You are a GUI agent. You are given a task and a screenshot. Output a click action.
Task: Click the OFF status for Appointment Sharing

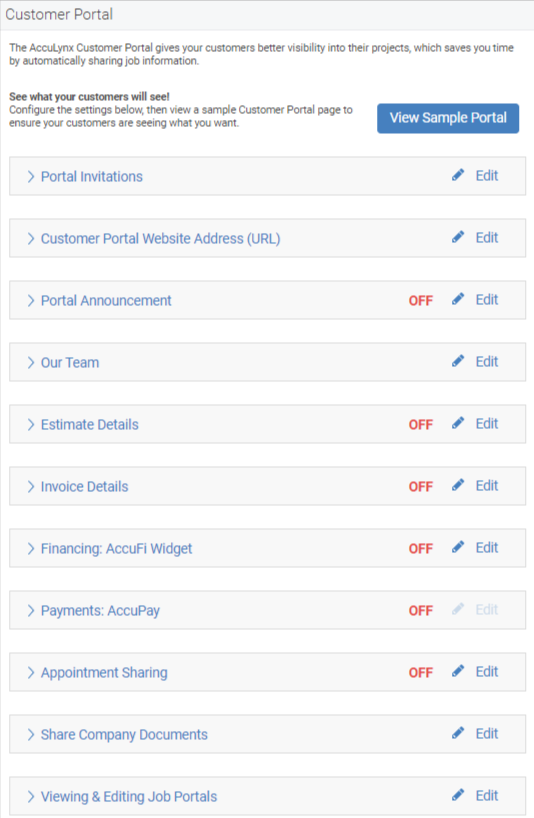coord(421,672)
